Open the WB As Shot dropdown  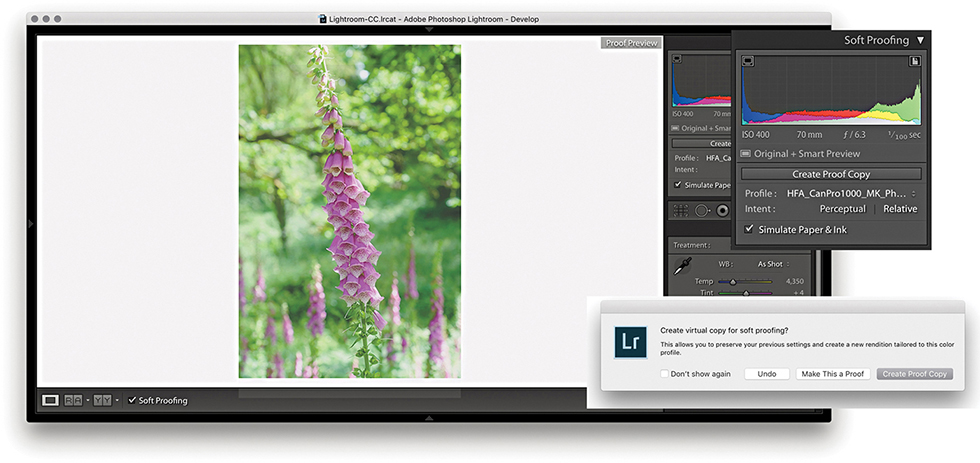tap(774, 264)
